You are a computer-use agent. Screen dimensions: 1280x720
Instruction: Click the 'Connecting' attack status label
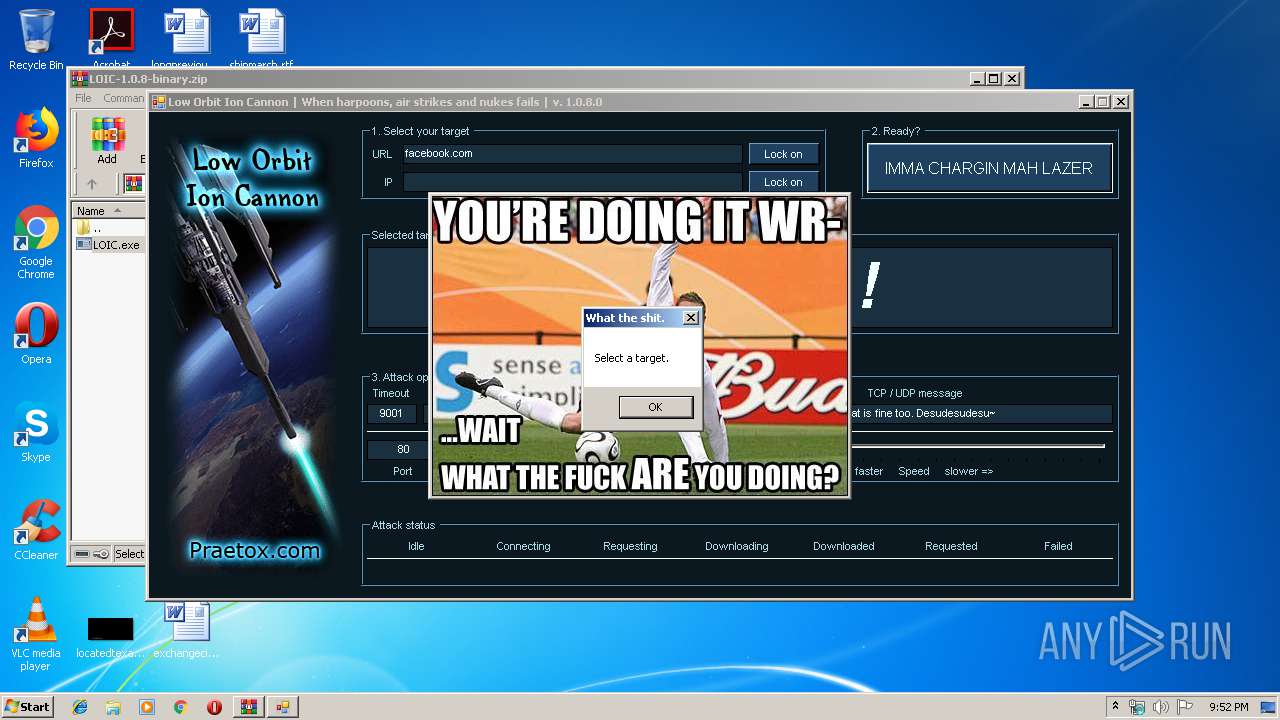523,546
